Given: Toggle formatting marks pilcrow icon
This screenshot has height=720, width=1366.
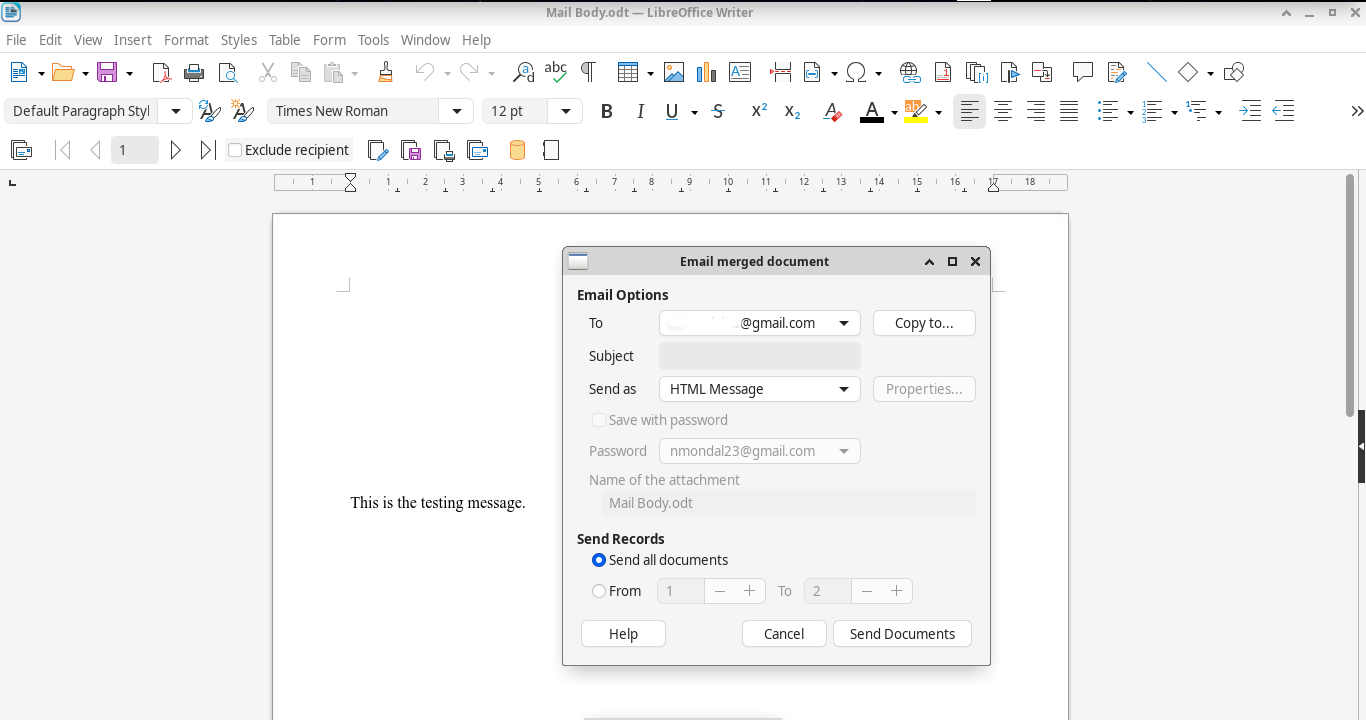Looking at the screenshot, I should click(588, 72).
